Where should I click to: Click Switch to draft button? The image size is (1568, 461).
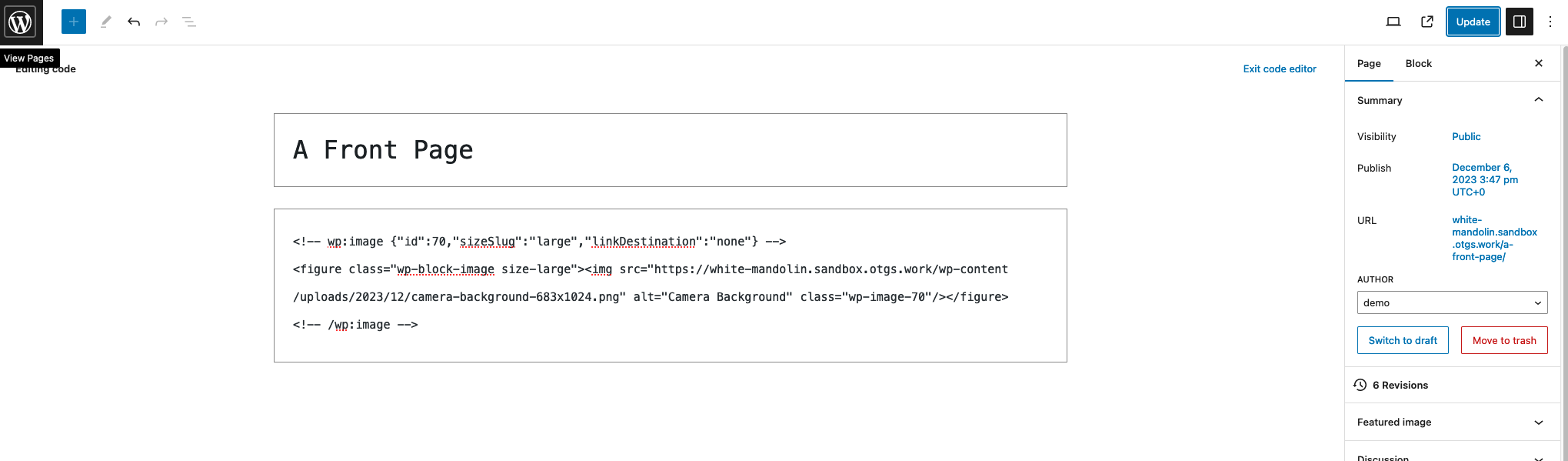1403,340
